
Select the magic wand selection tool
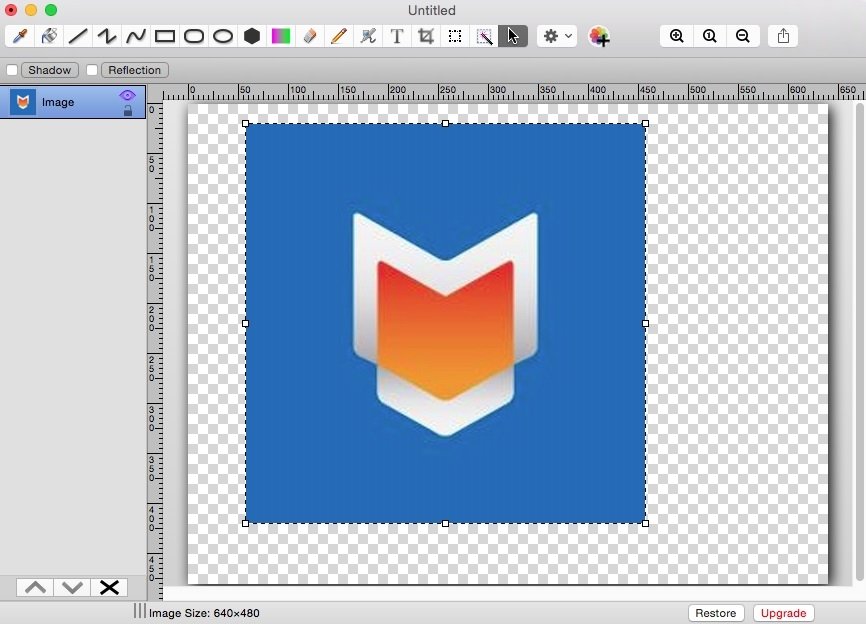click(484, 36)
